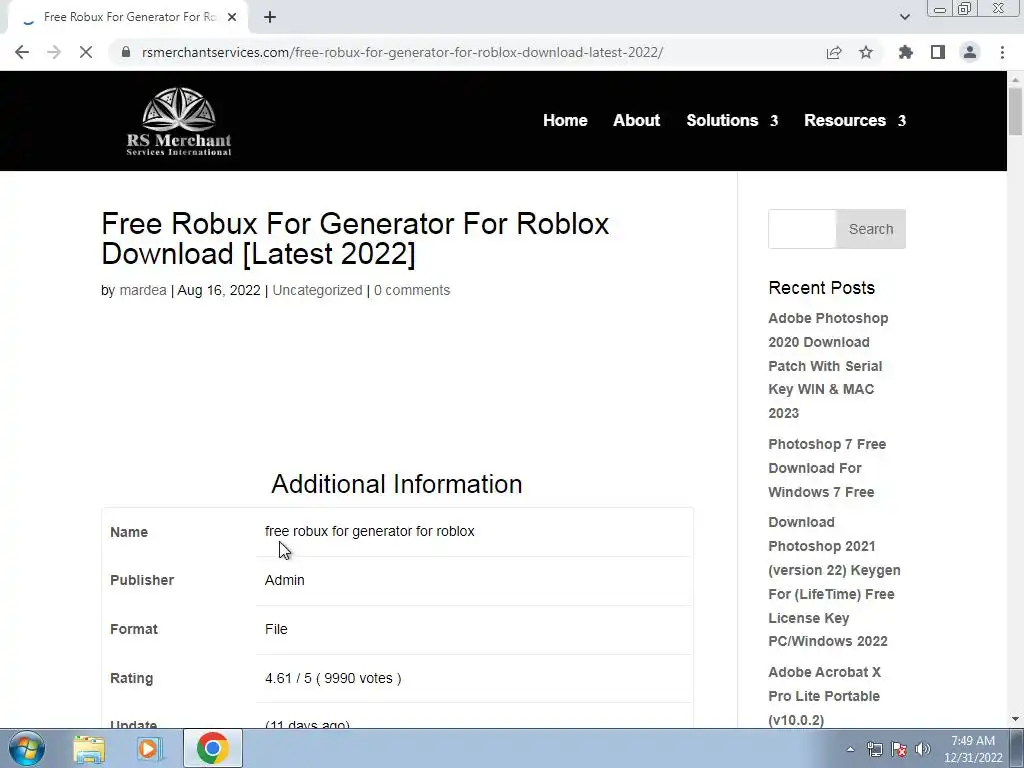Open a new tab with plus

(x=270, y=17)
